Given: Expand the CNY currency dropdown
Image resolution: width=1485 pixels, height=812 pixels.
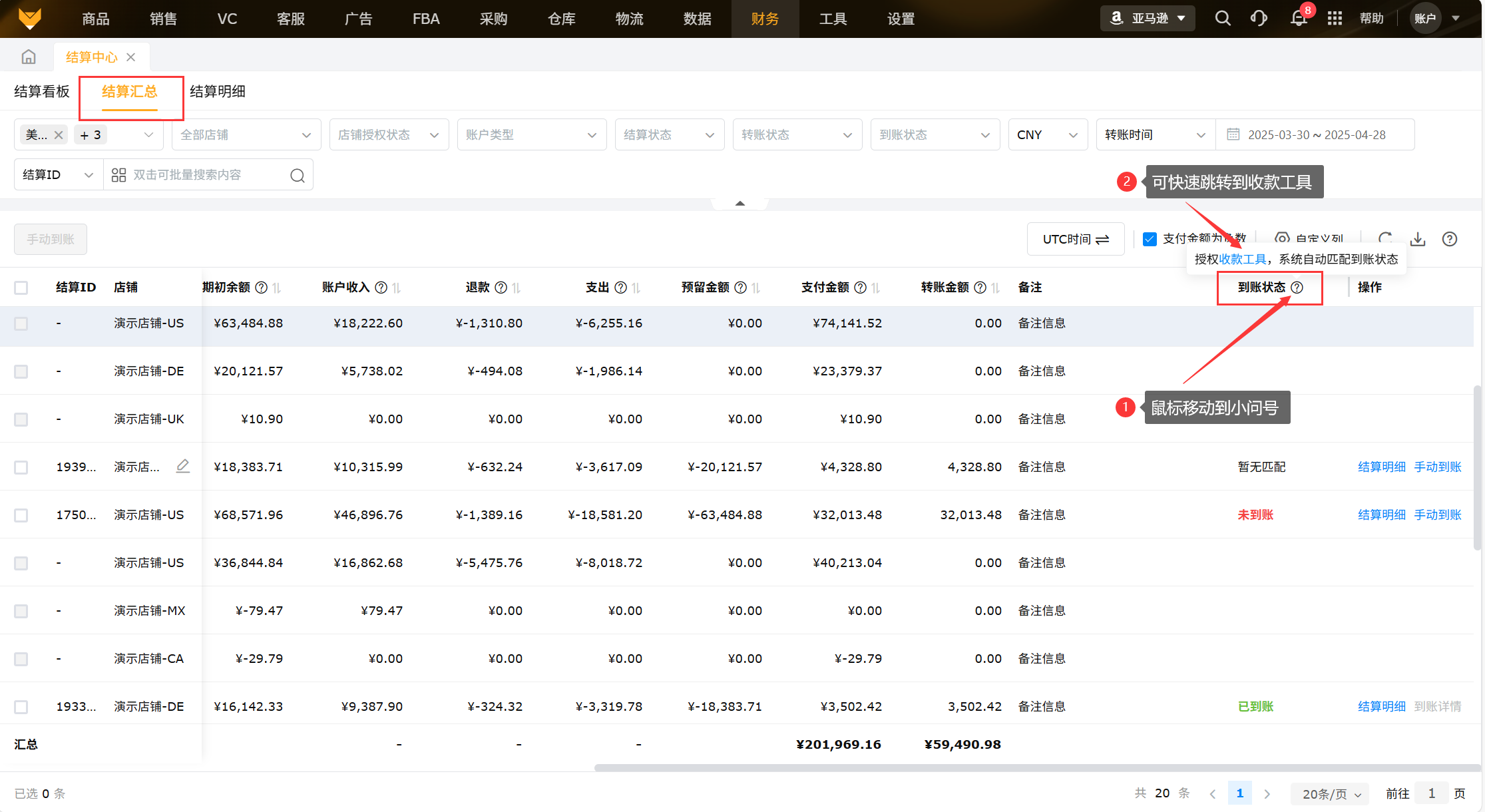Looking at the screenshot, I should [1047, 135].
